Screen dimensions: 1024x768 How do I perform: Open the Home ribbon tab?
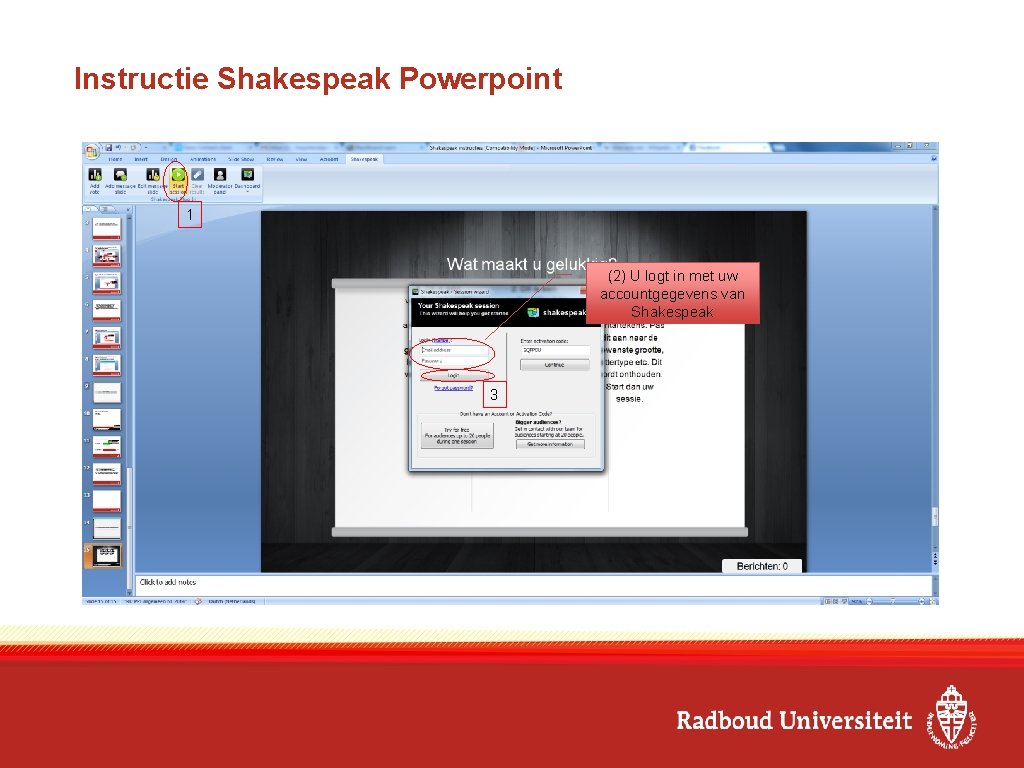[115, 159]
